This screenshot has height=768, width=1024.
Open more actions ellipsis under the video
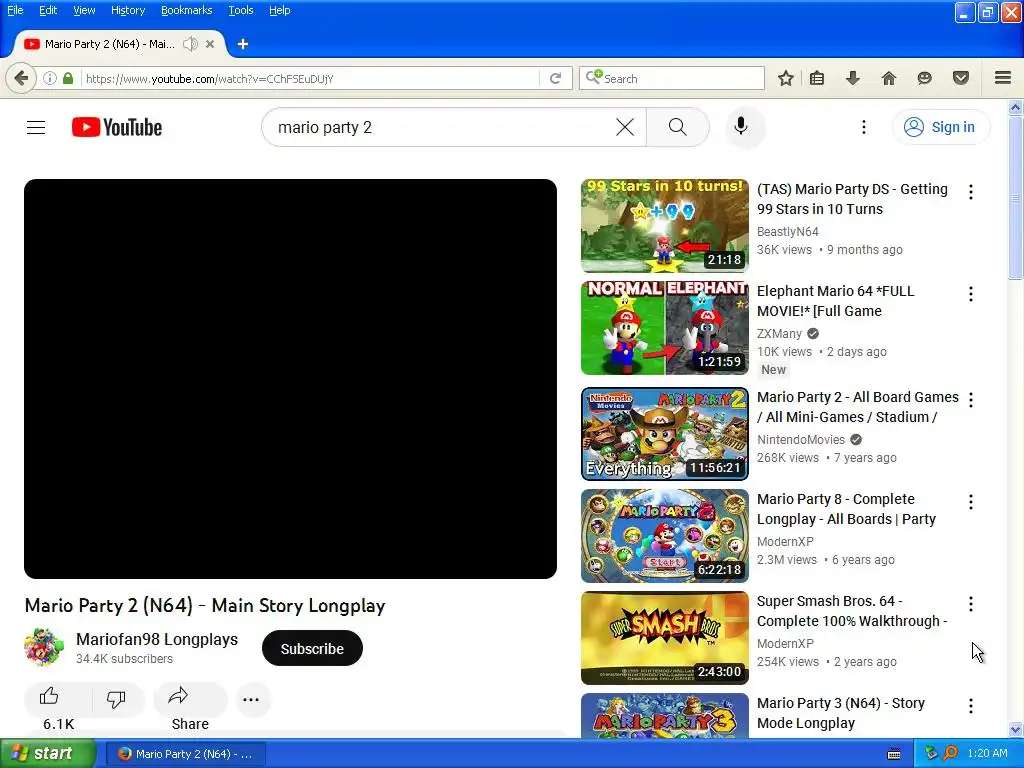251,699
